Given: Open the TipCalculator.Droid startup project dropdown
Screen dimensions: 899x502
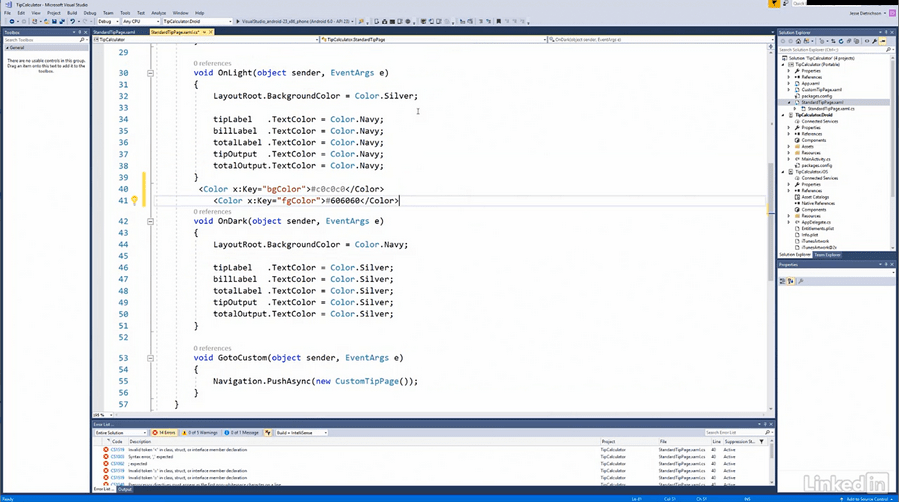Looking at the screenshot, I should [x=197, y=21].
